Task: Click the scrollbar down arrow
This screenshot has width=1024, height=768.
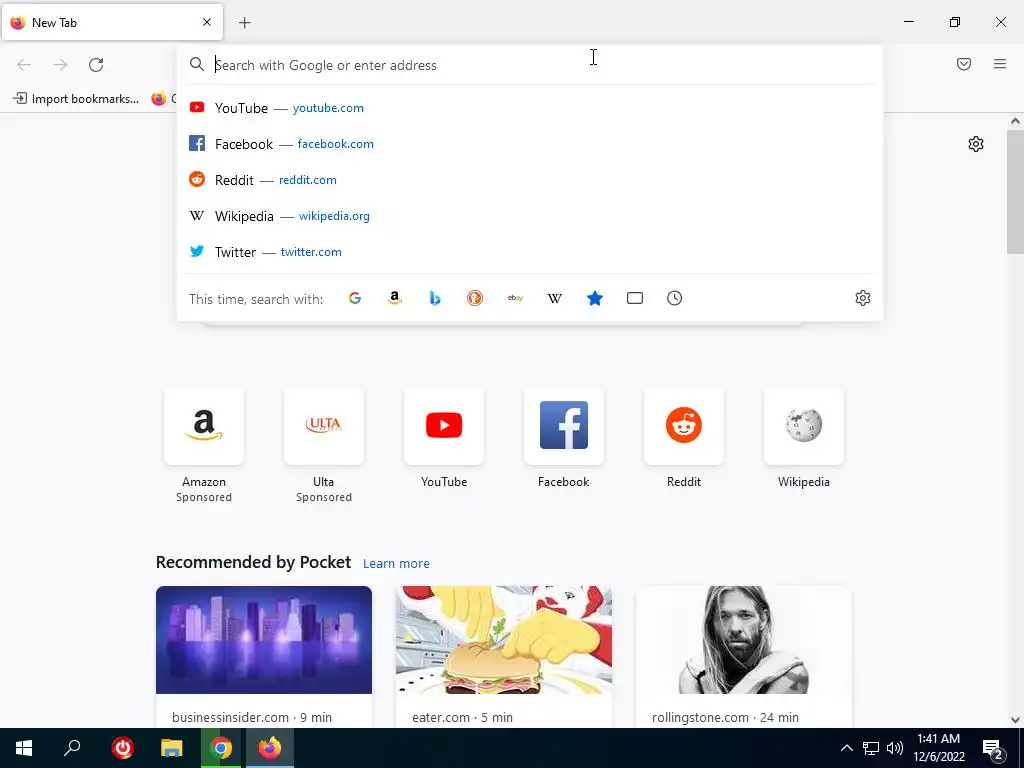Action: (x=1015, y=720)
